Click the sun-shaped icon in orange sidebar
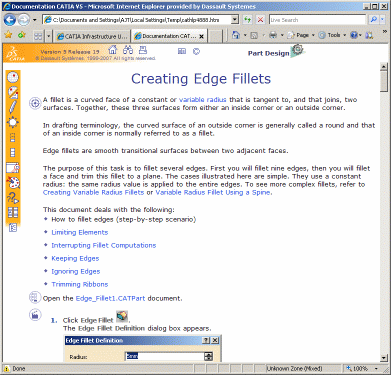 pyautogui.click(x=13, y=123)
